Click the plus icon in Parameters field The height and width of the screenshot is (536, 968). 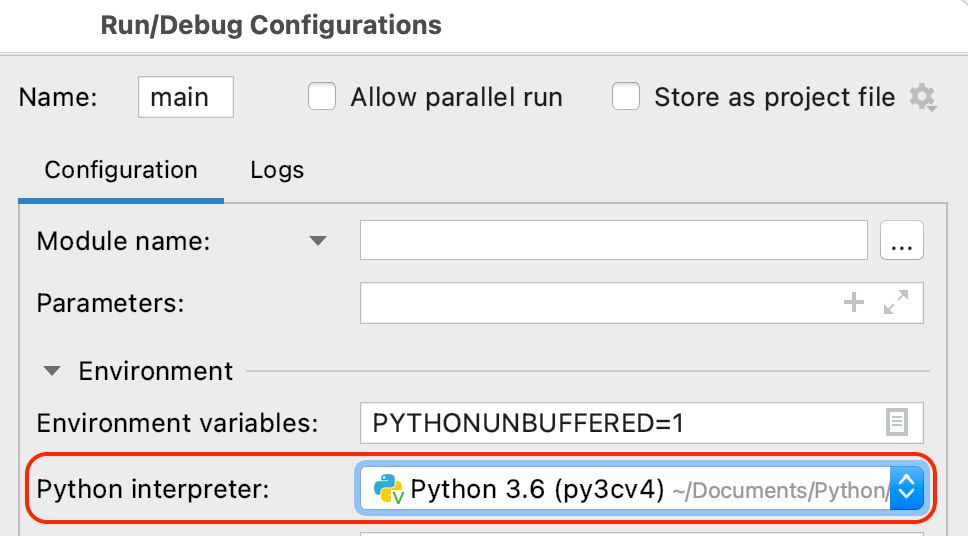point(854,303)
